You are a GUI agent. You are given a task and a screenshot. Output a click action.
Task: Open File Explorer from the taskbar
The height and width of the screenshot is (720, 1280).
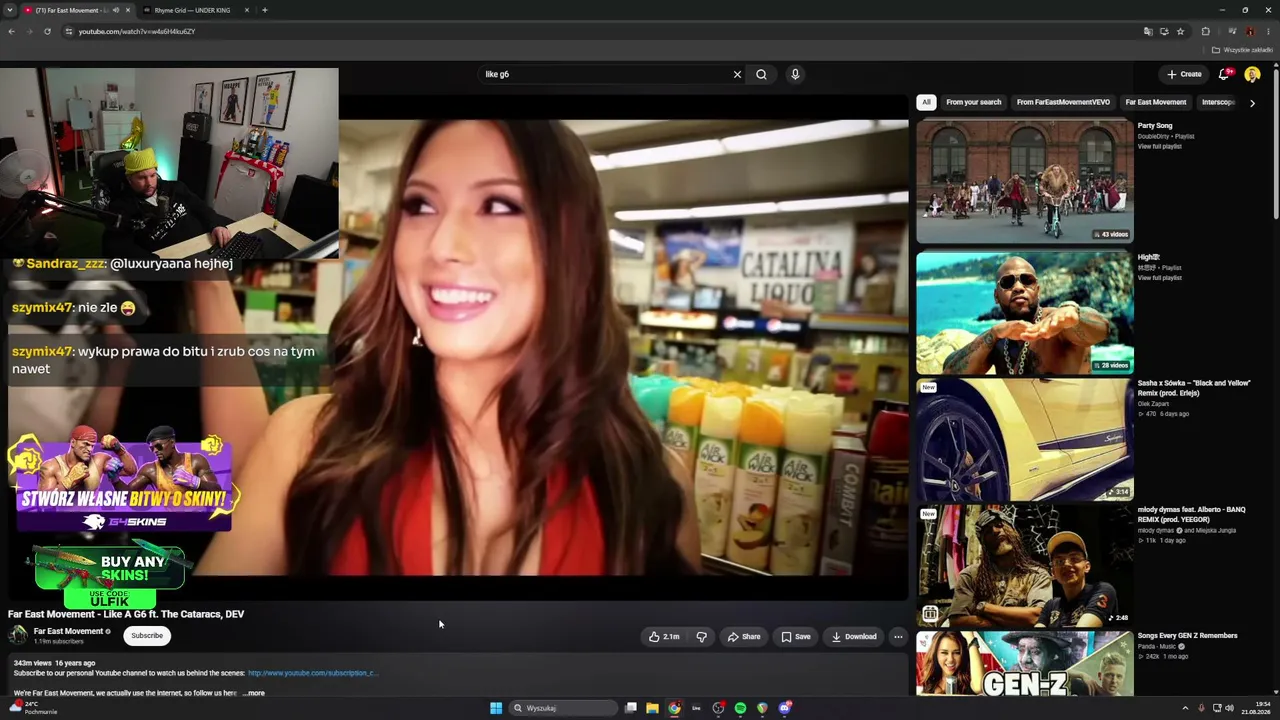pos(652,708)
